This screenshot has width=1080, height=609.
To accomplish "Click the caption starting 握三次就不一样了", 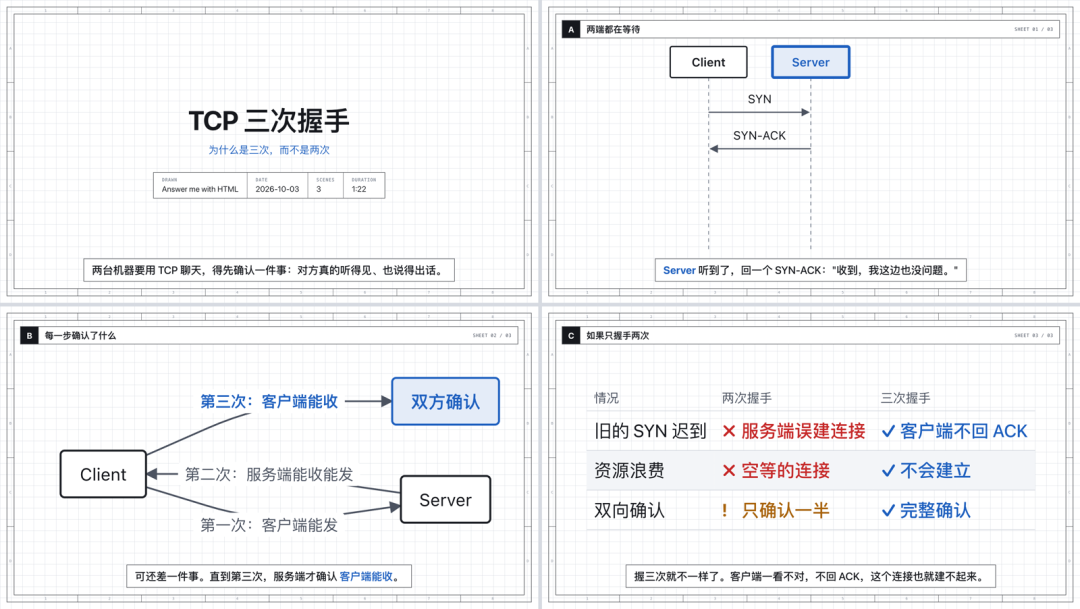I will 811,576.
